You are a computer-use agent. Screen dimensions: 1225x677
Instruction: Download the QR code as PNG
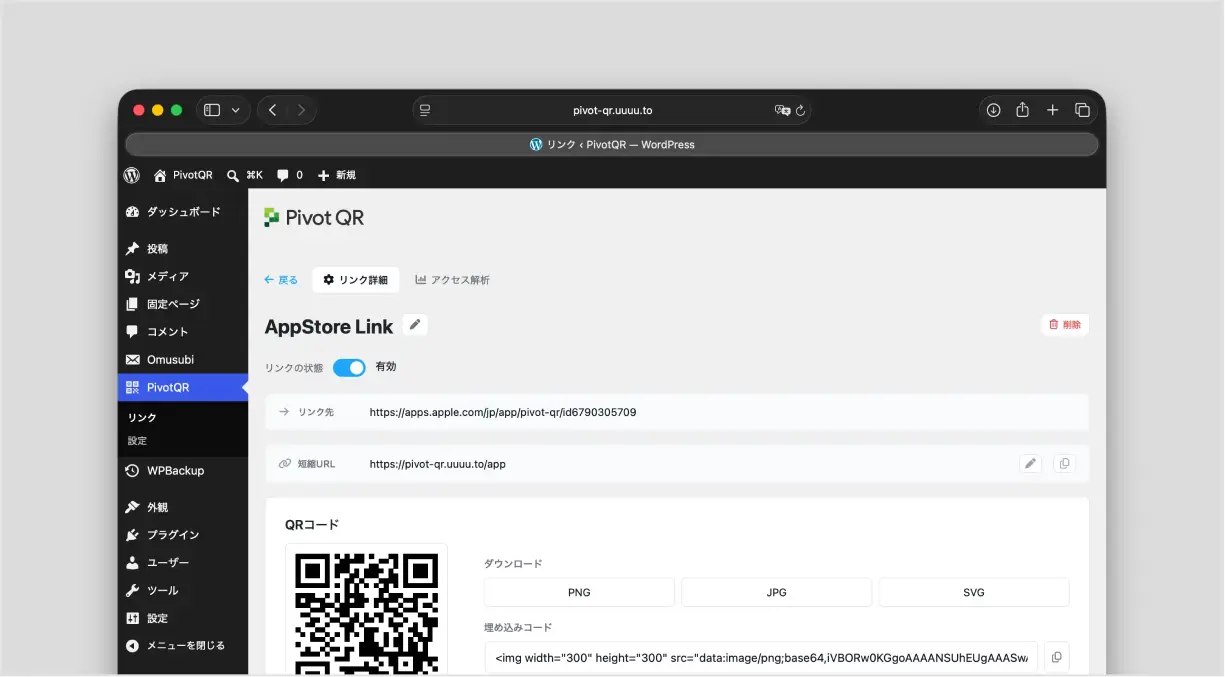[579, 592]
